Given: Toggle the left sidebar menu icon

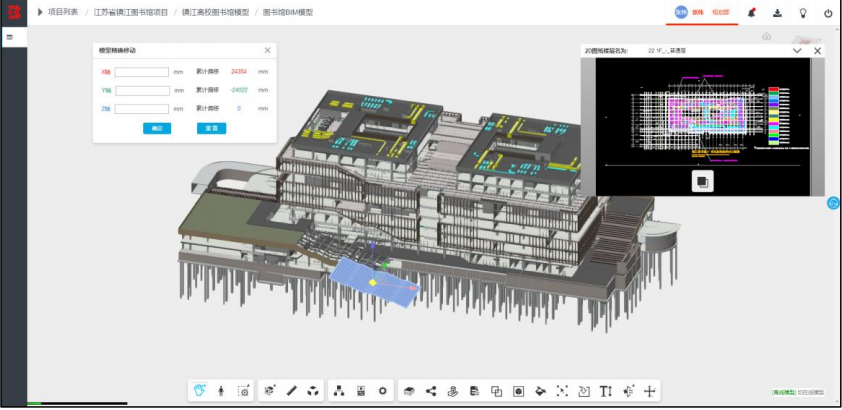Looking at the screenshot, I should pyautogui.click(x=9, y=37).
